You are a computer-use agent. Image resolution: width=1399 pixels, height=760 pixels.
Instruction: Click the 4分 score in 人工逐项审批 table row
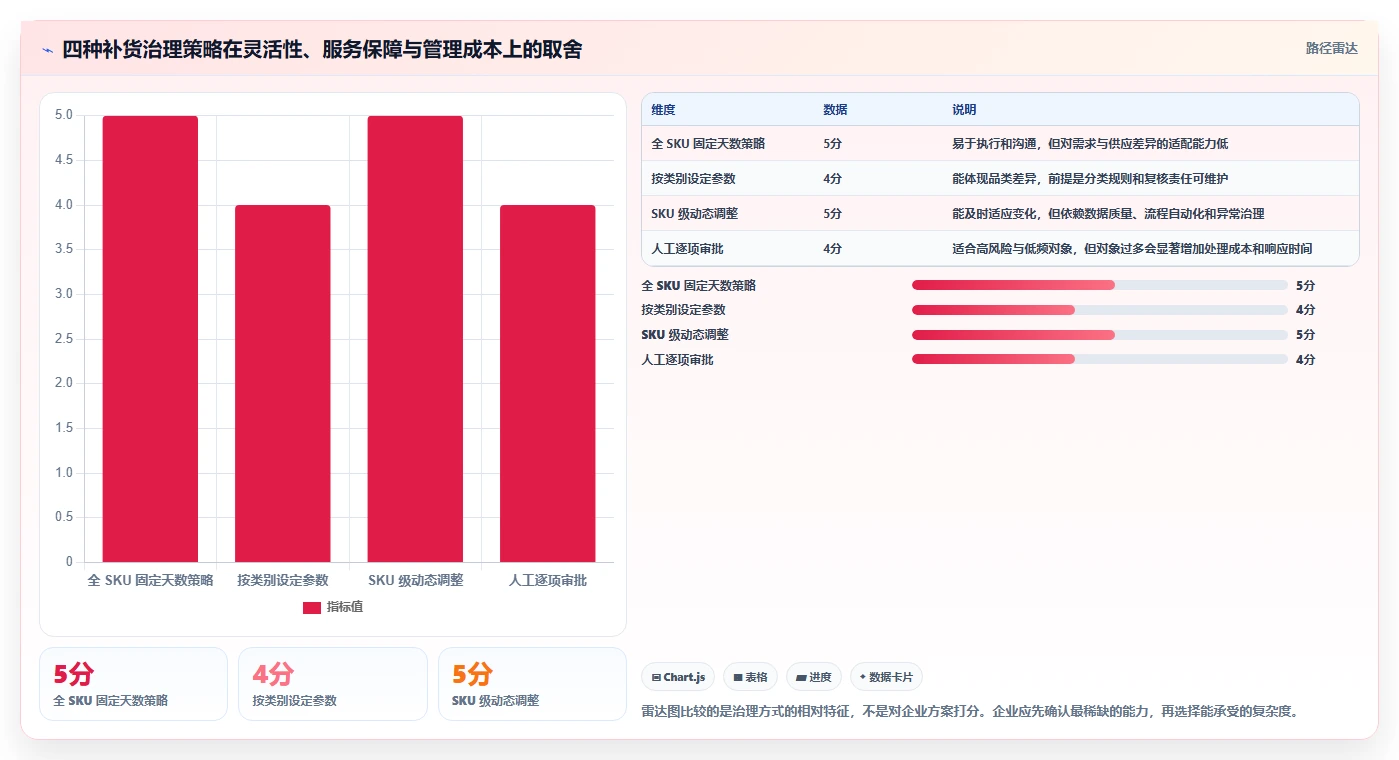[x=832, y=248]
